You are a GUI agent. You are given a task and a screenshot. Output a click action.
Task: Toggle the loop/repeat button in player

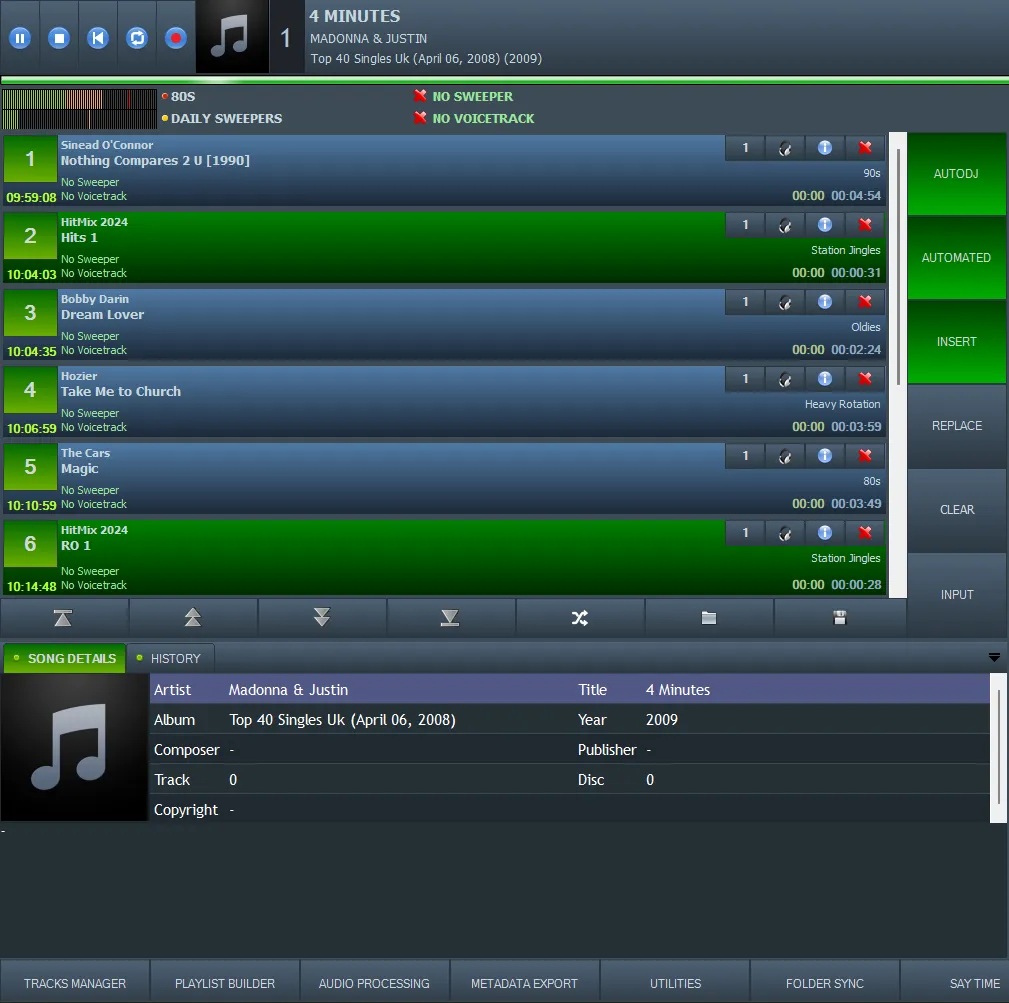coord(137,39)
